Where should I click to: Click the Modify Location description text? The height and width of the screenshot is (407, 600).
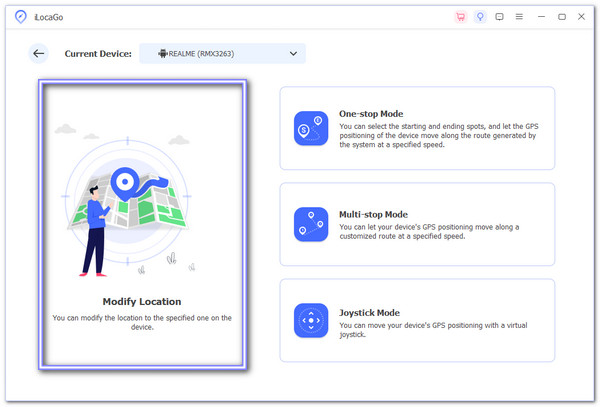click(x=142, y=322)
